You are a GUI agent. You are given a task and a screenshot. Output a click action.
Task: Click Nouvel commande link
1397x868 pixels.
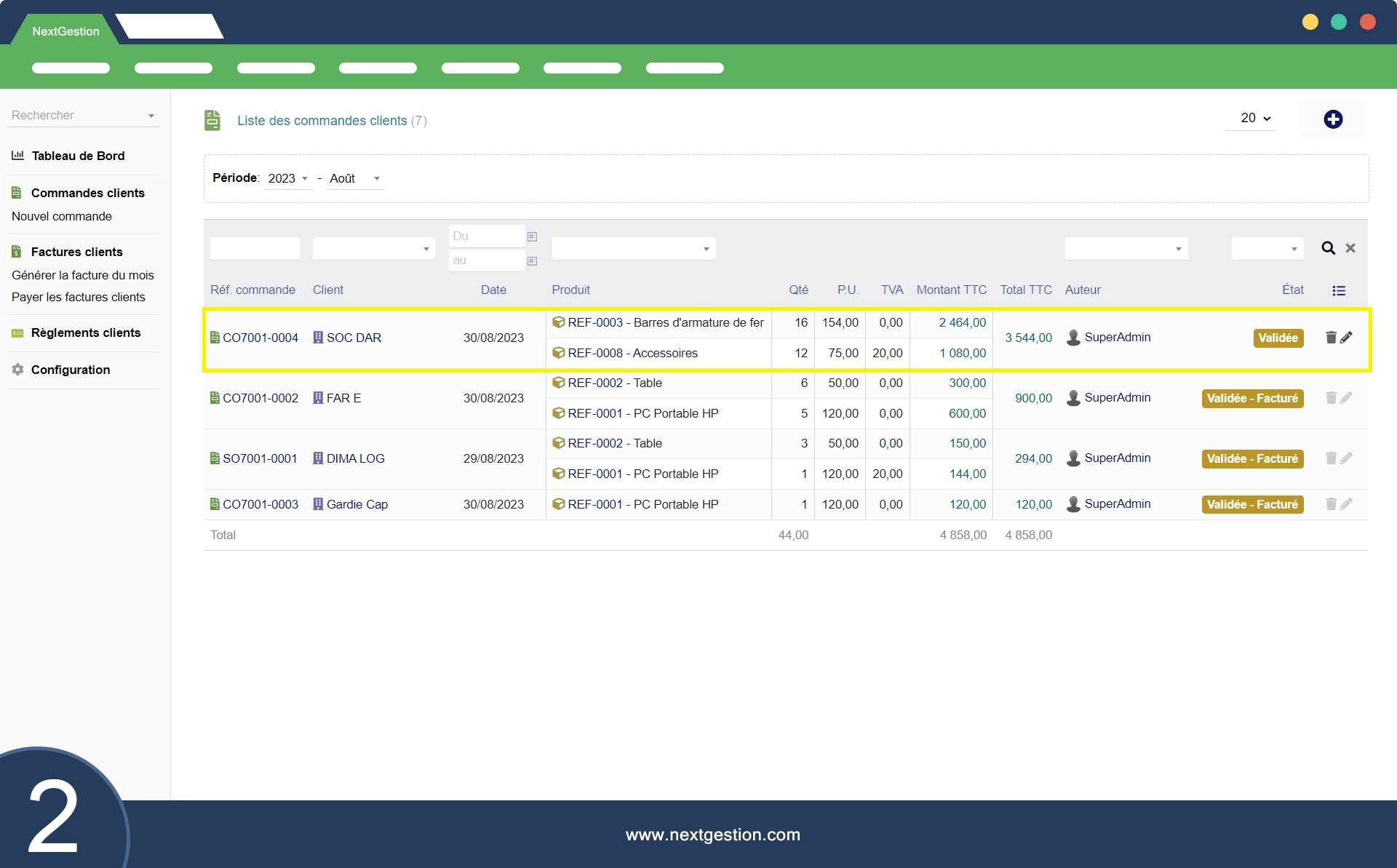pos(62,216)
